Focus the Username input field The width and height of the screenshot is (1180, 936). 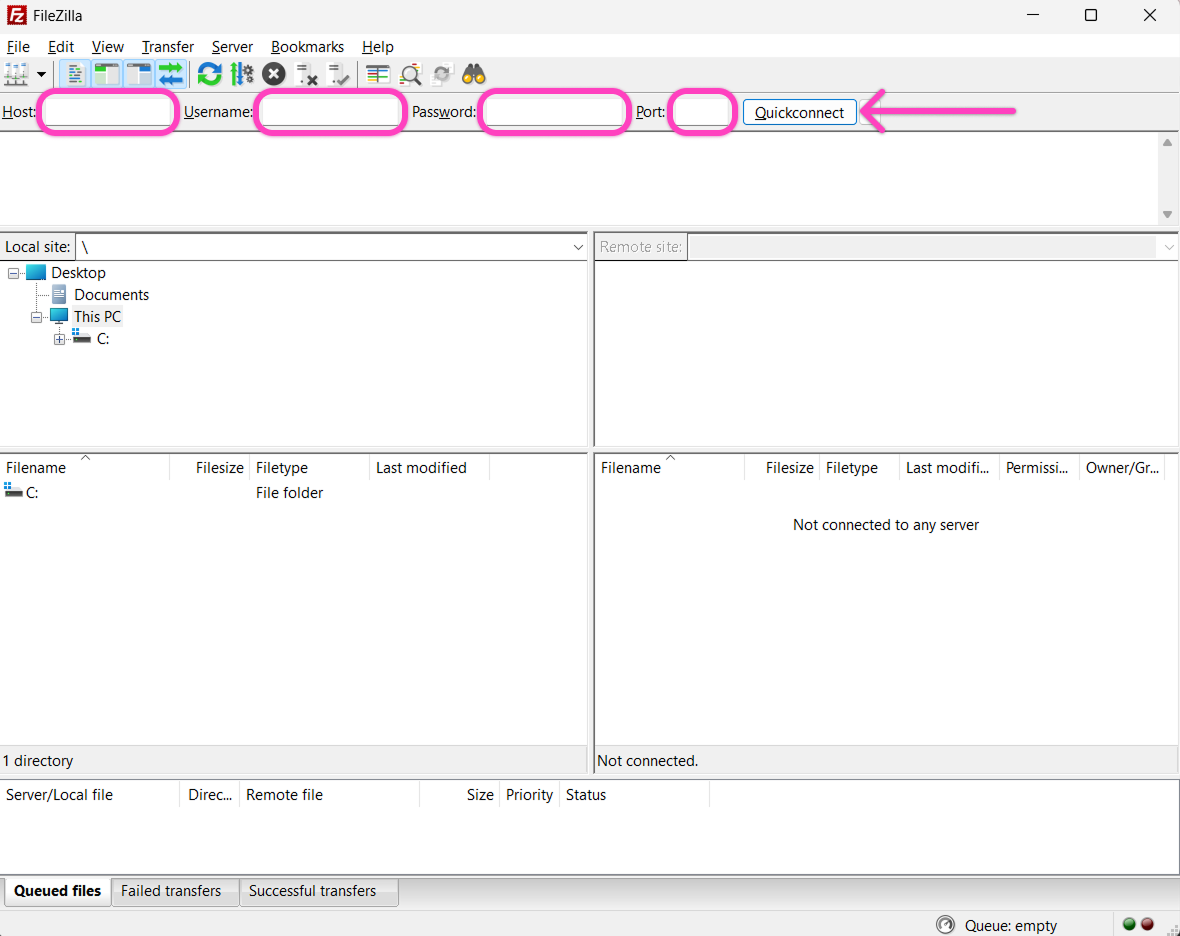click(330, 112)
